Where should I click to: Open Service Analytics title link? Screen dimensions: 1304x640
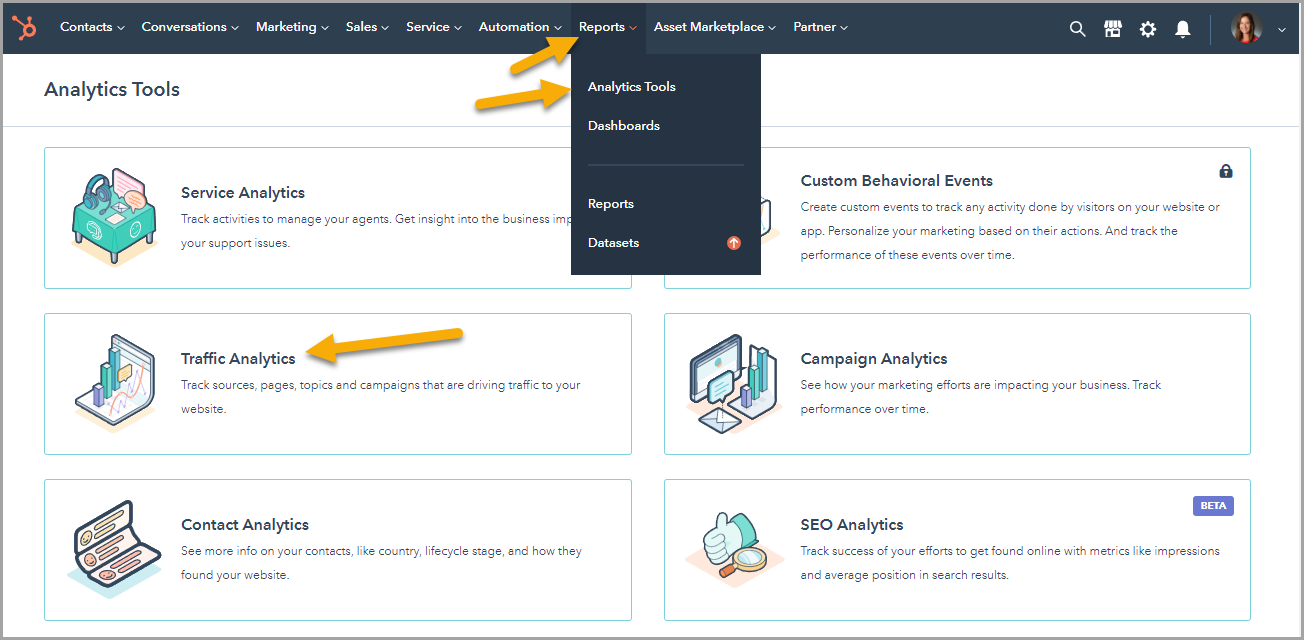click(x=243, y=193)
